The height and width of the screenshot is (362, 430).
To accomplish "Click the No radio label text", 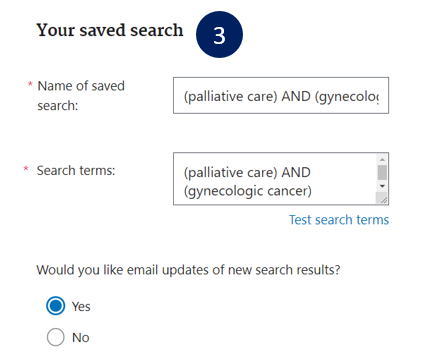I will pyautogui.click(x=81, y=338).
